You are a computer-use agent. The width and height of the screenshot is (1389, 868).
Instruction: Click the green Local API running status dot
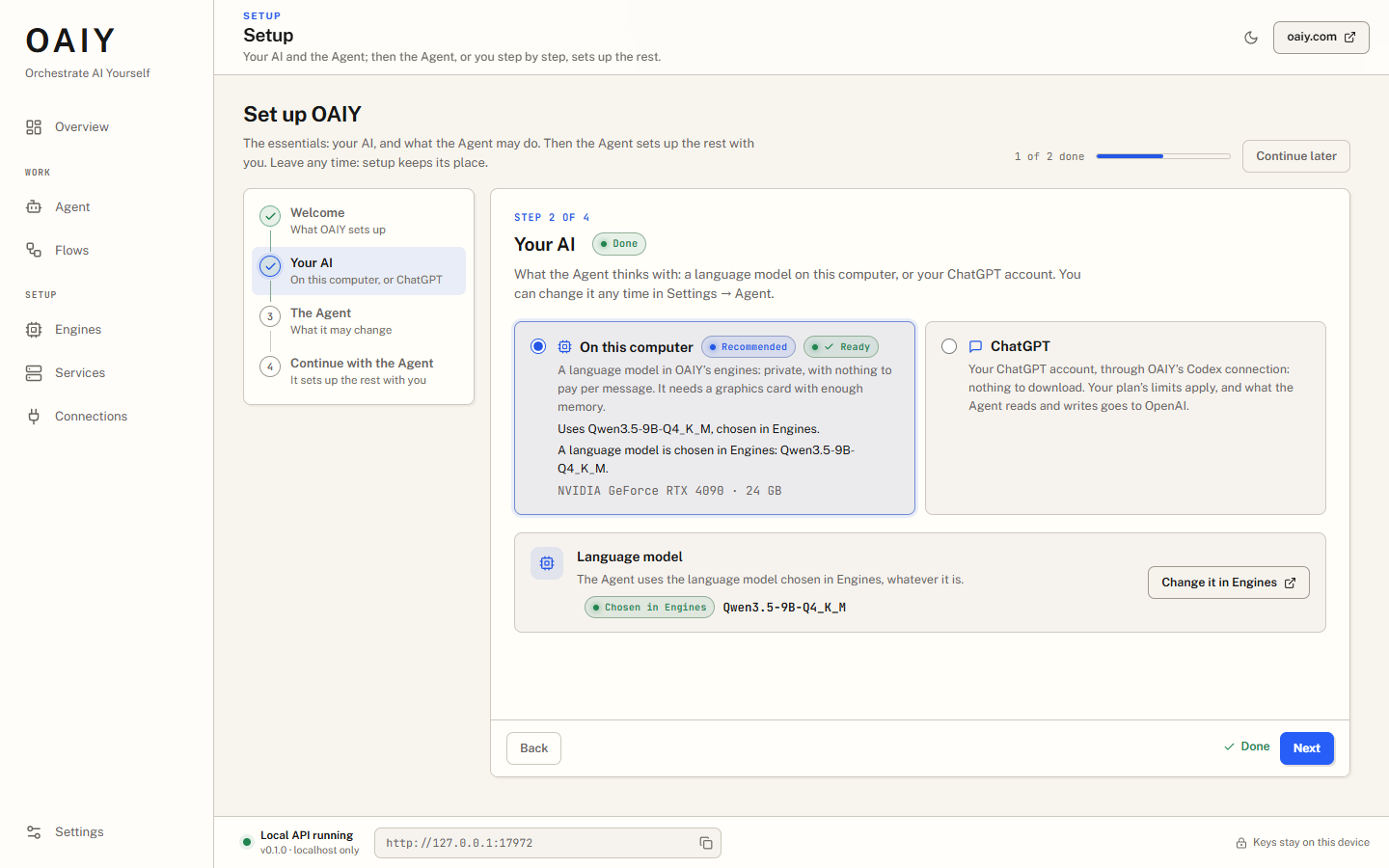point(247,842)
